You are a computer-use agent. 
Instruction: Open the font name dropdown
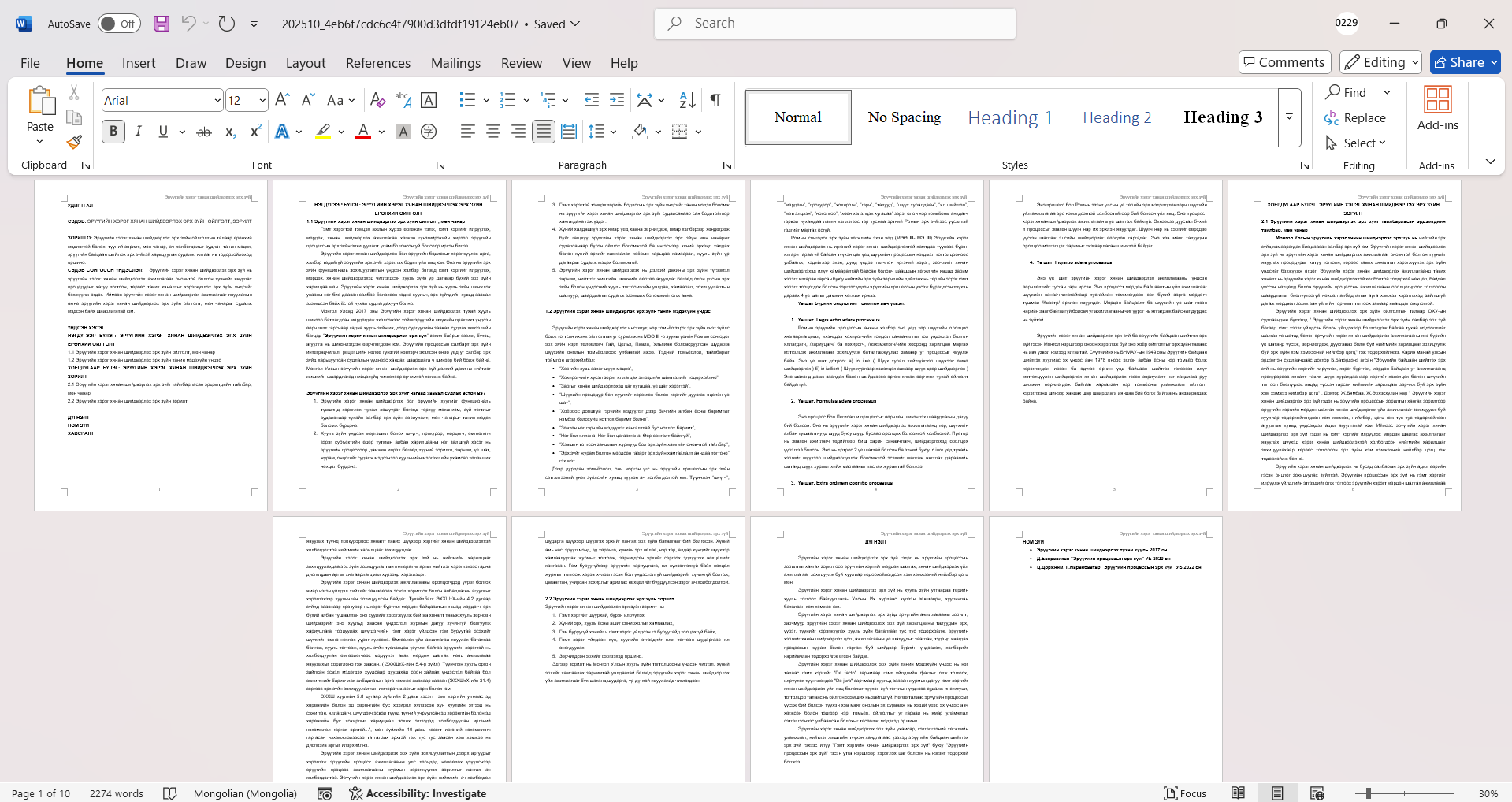coord(217,100)
